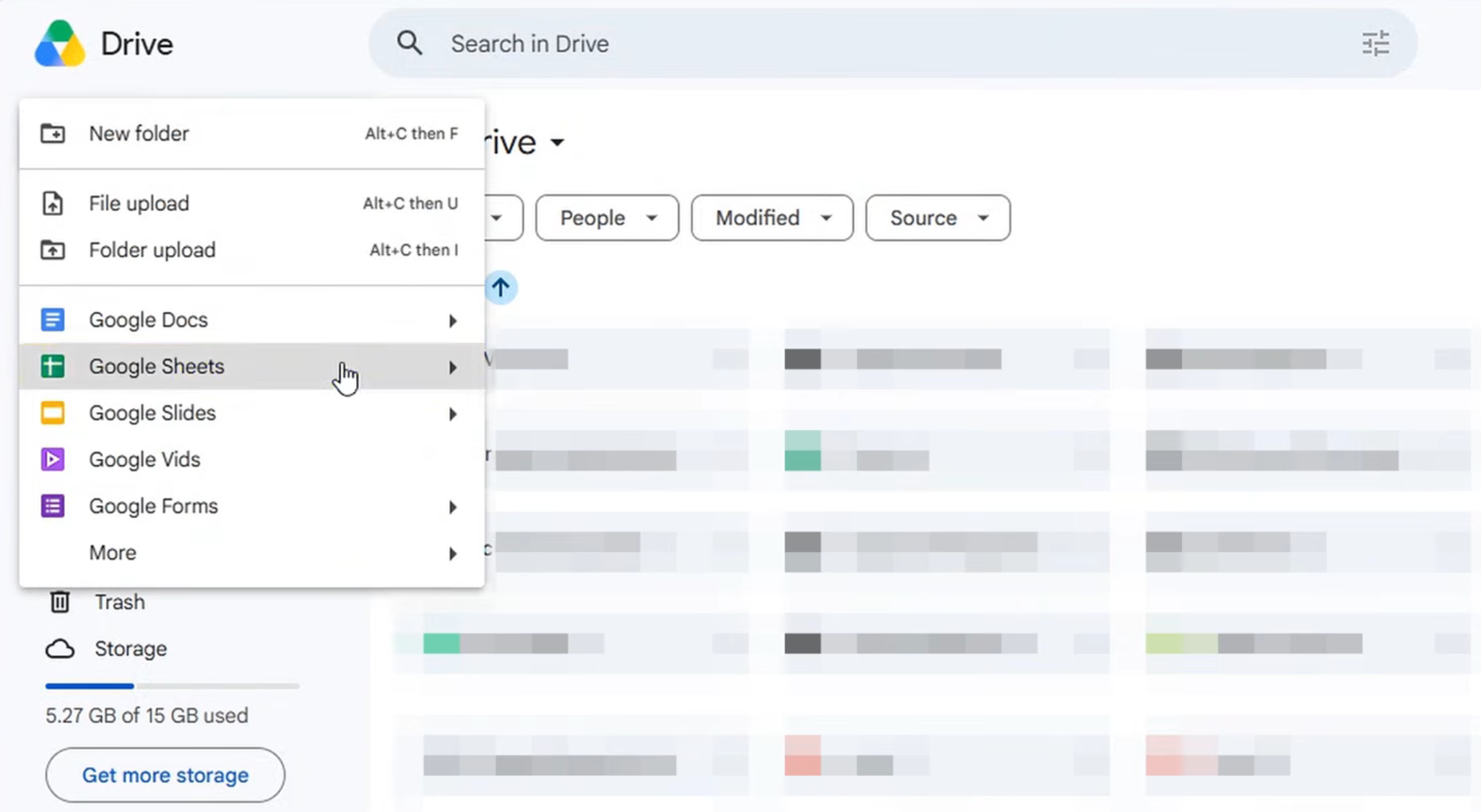Expand the Google Slides submenu arrow

point(453,413)
